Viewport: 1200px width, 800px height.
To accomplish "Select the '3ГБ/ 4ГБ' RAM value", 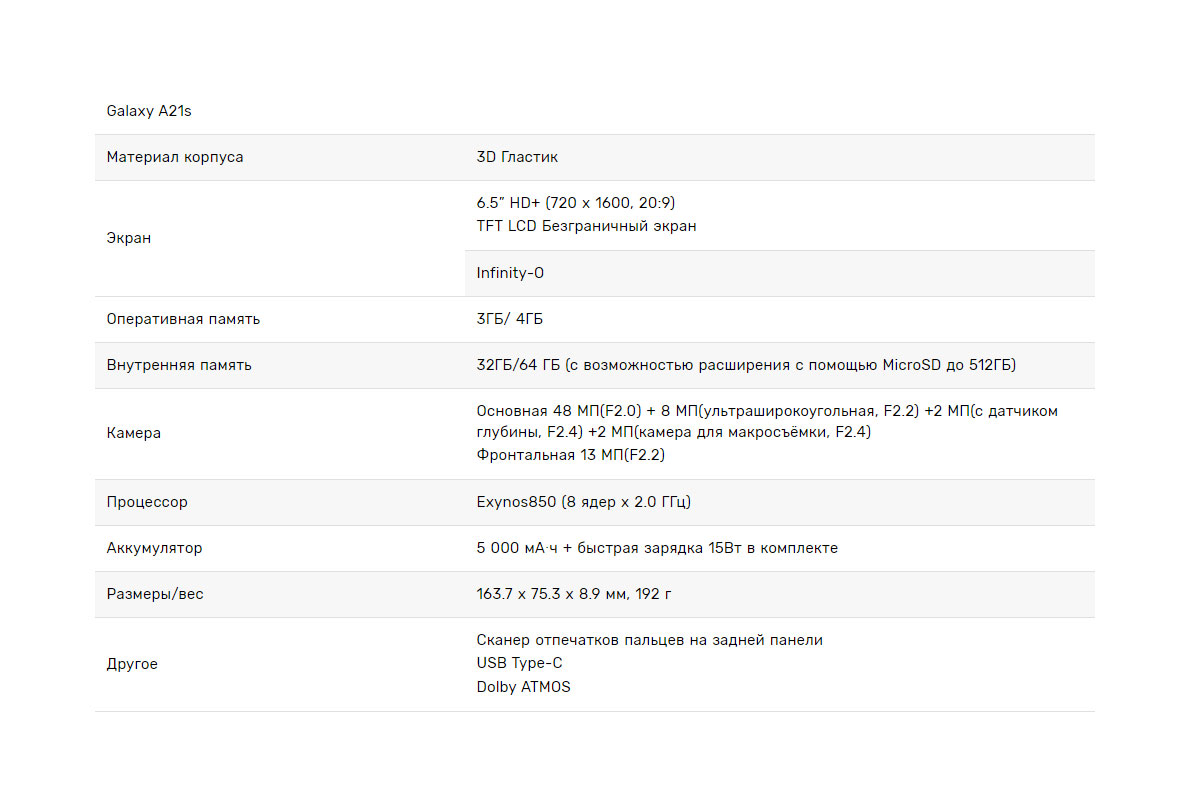I will pyautogui.click(x=510, y=319).
